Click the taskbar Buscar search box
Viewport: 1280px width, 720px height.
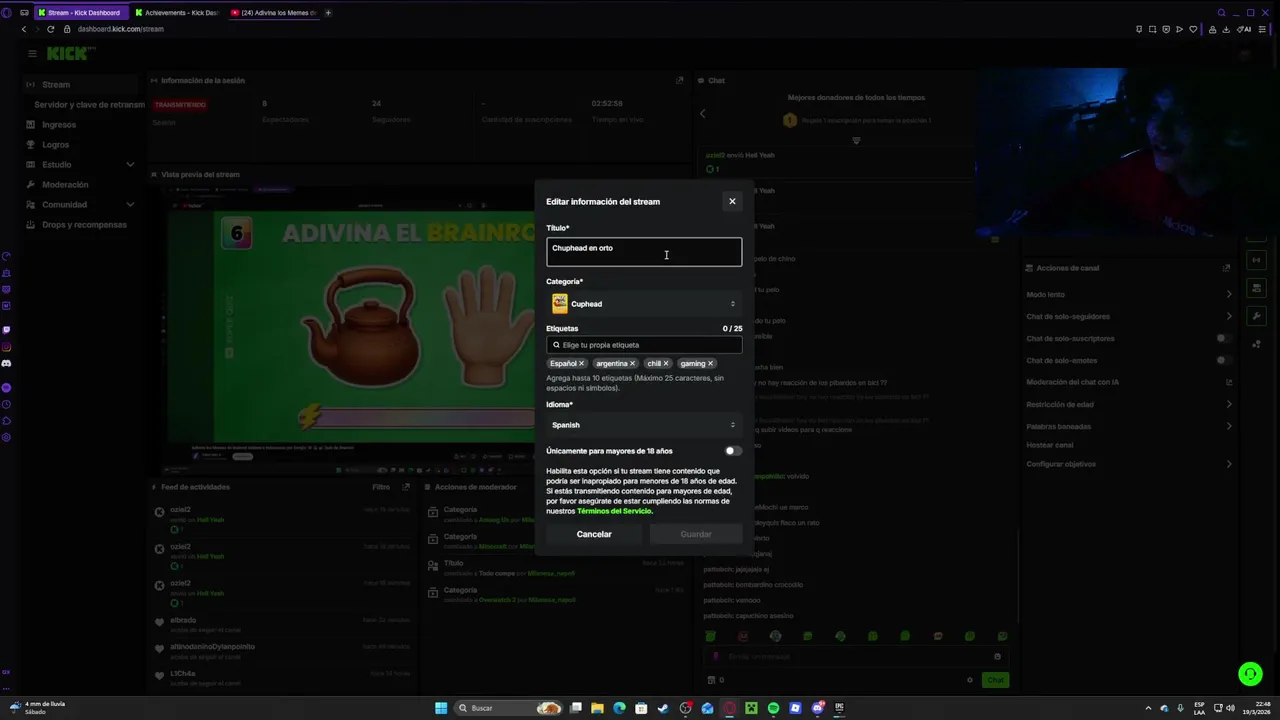(508, 708)
